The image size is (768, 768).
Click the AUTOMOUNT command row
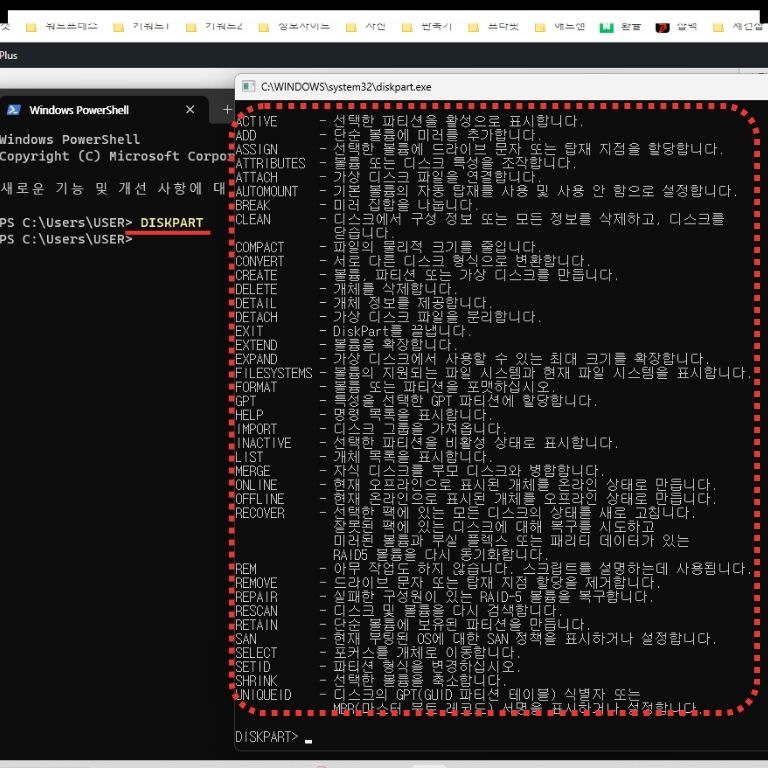coord(486,191)
